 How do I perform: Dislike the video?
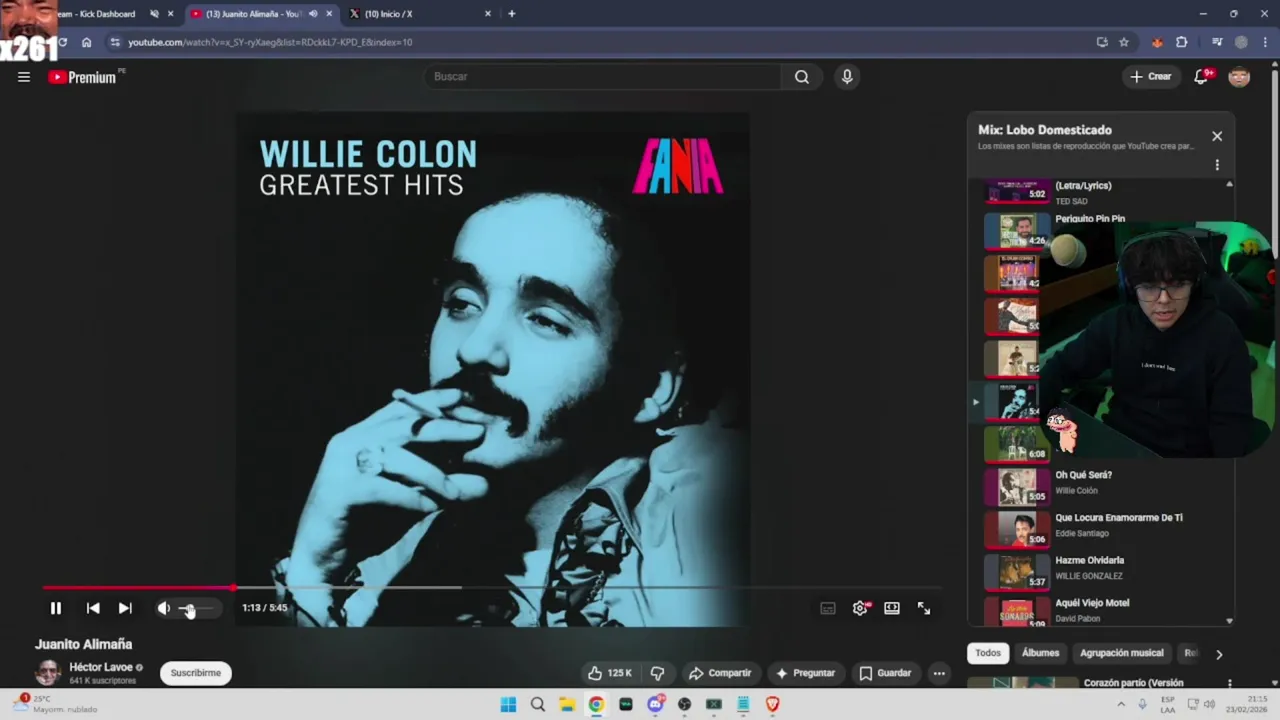[657, 673]
